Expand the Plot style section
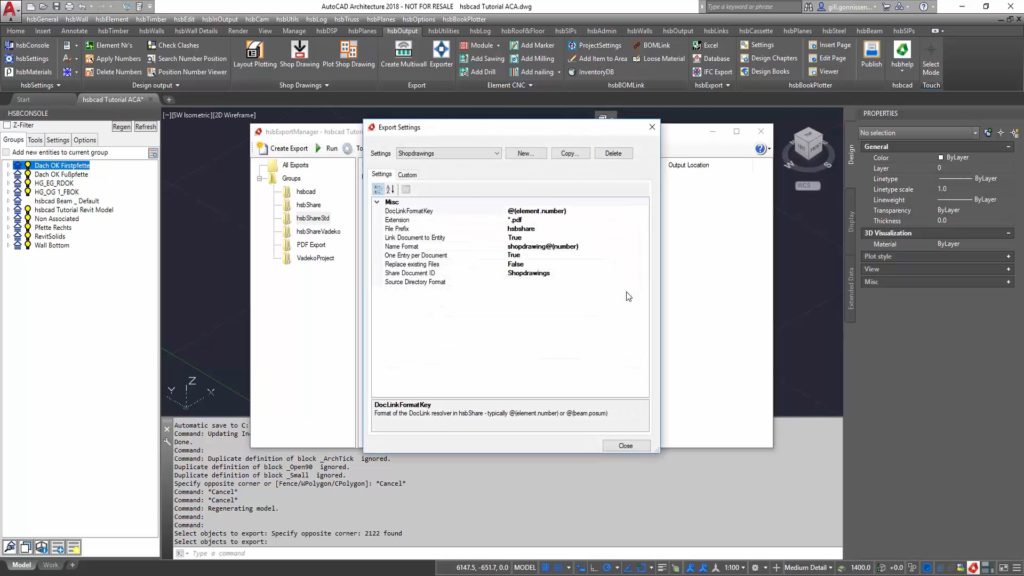 click(x=1008, y=256)
